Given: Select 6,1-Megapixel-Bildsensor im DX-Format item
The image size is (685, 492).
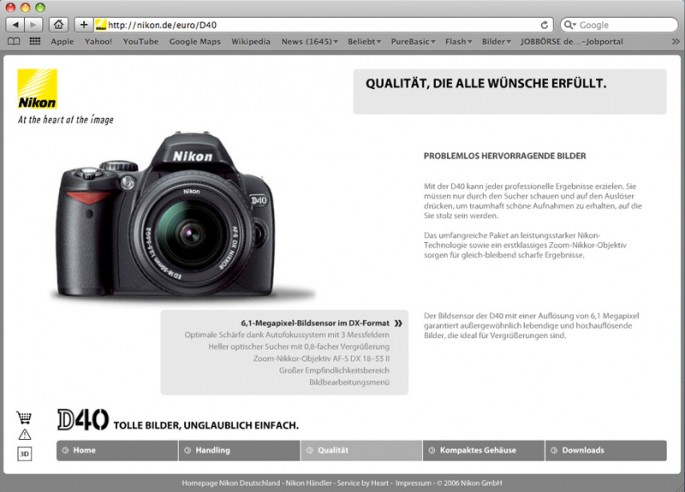Looking at the screenshot, I should pos(315,323).
